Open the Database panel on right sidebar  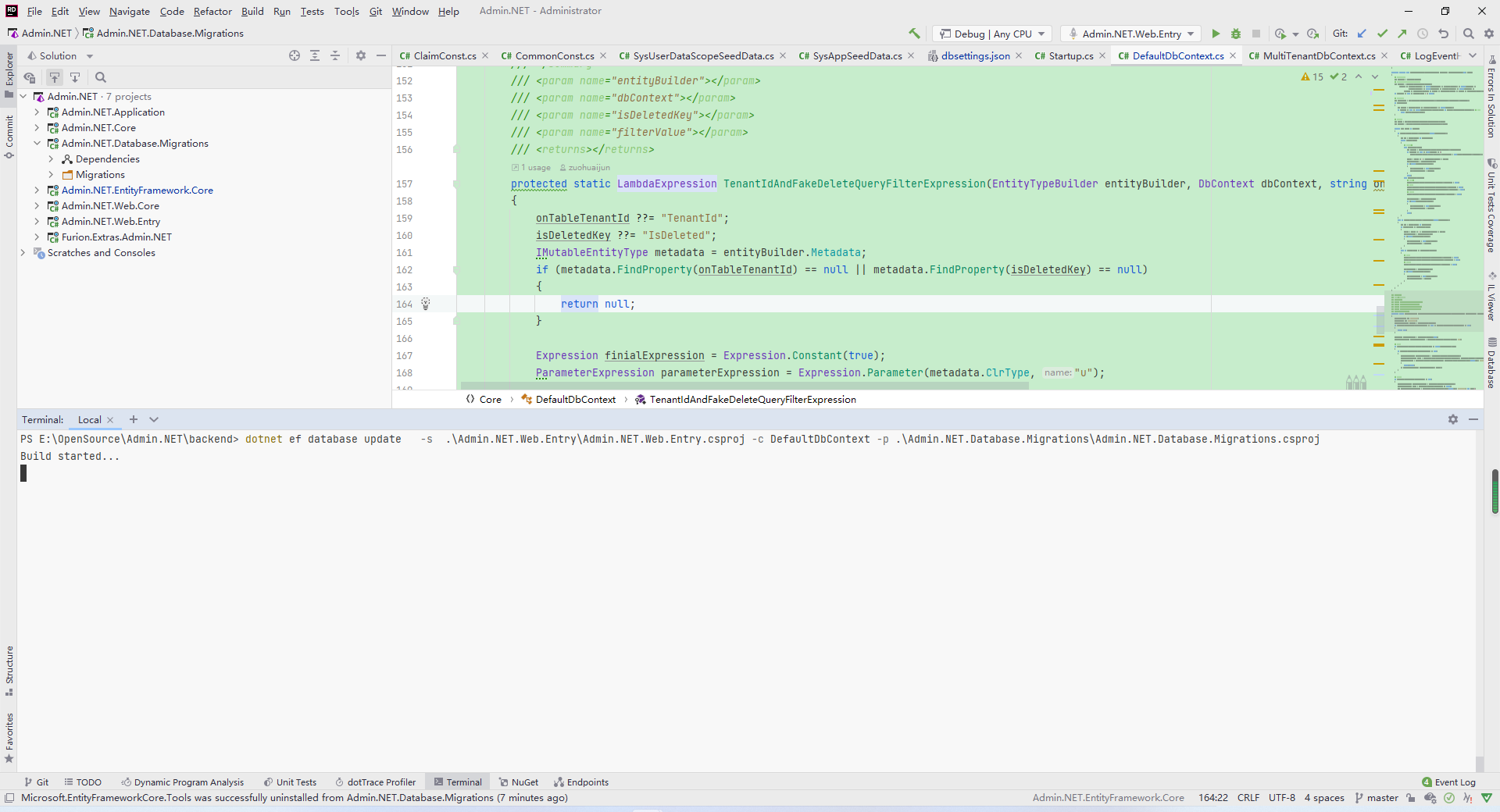pos(1493,359)
